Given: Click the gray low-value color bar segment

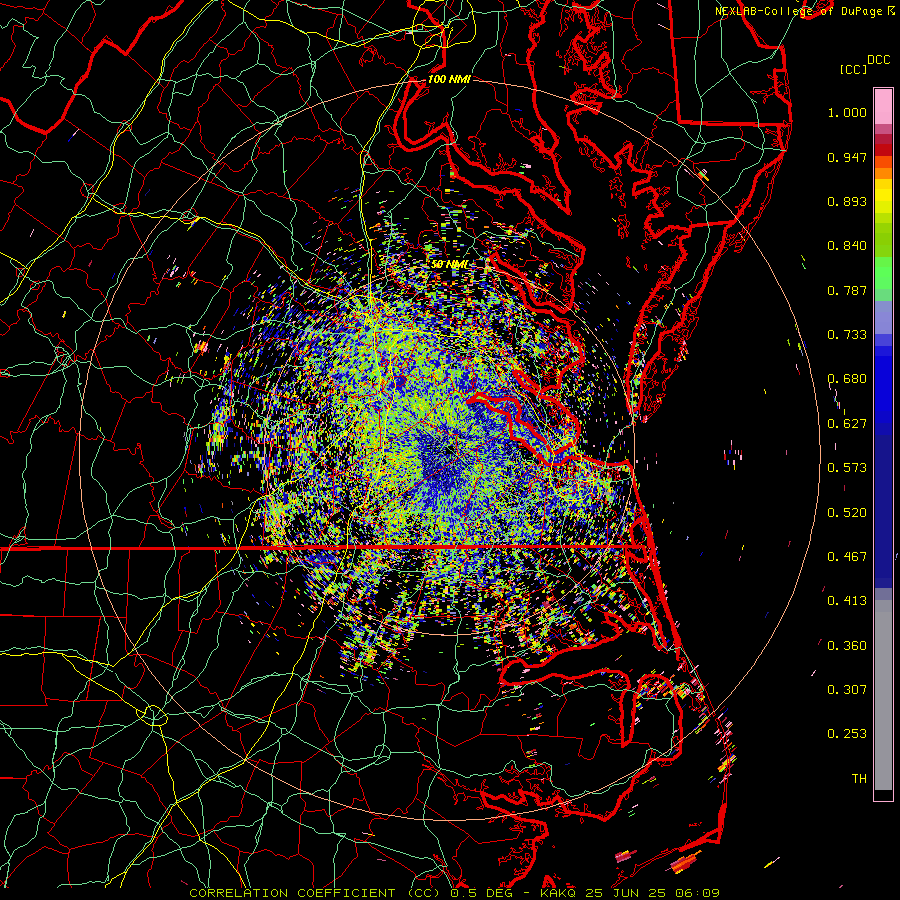Looking at the screenshot, I should [883, 695].
